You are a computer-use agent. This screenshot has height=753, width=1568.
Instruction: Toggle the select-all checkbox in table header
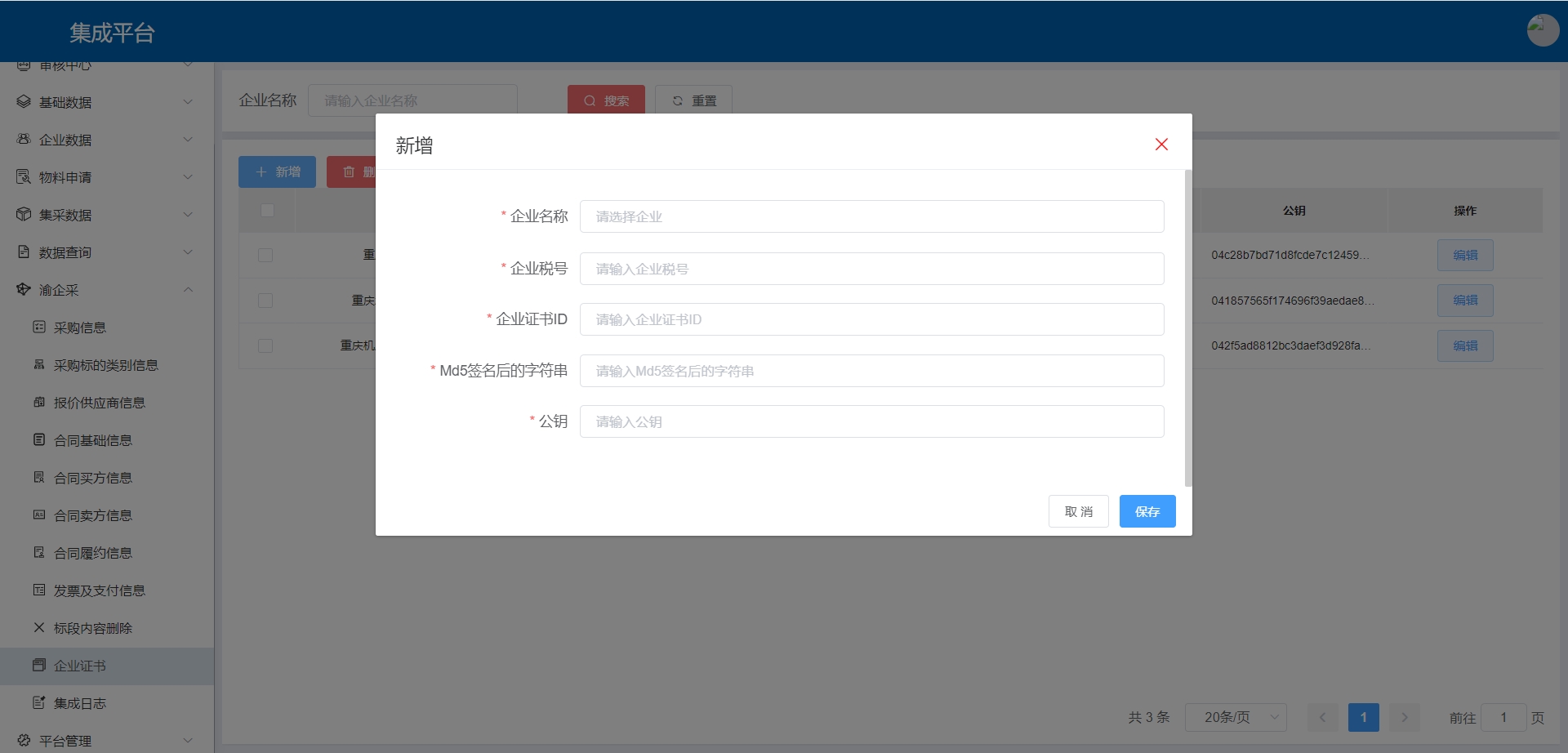click(267, 211)
